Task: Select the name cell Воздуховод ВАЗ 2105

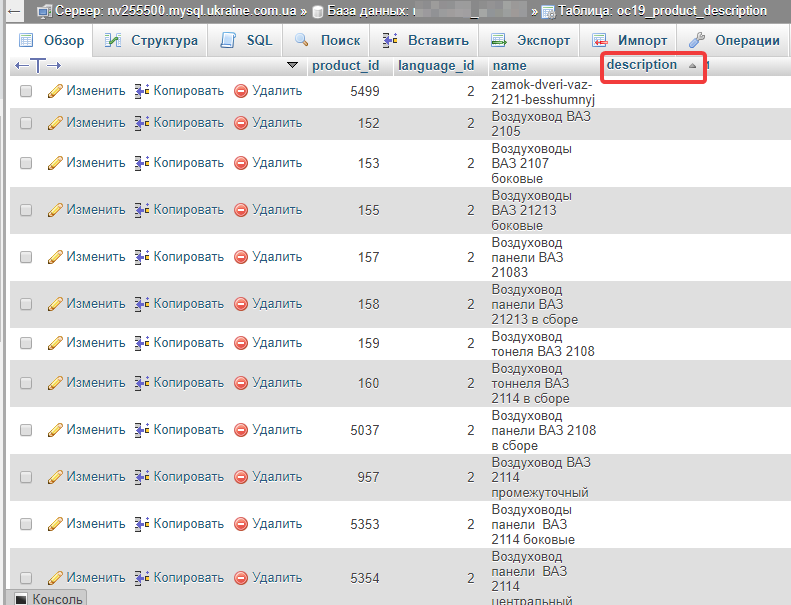Action: [541, 124]
